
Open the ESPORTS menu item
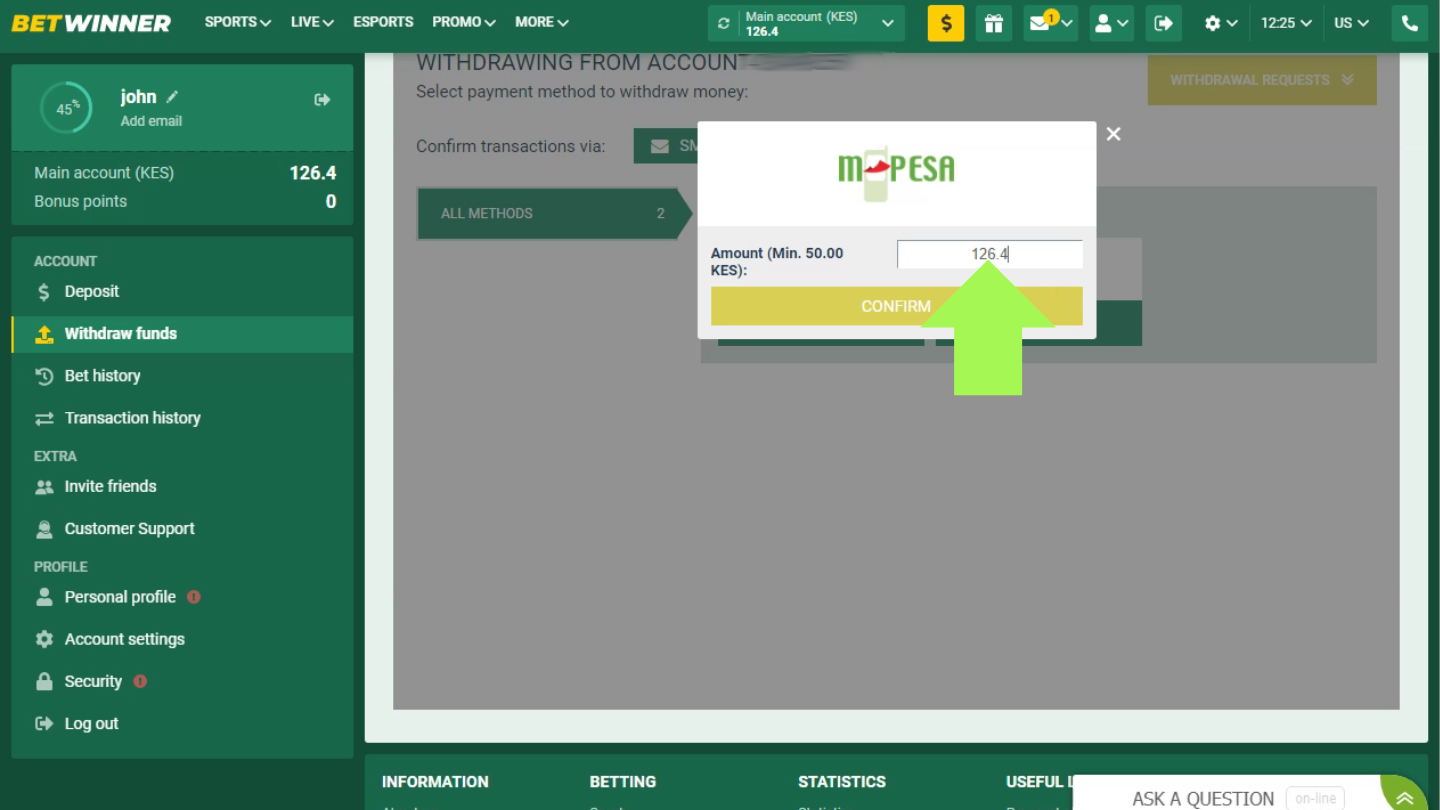click(383, 22)
